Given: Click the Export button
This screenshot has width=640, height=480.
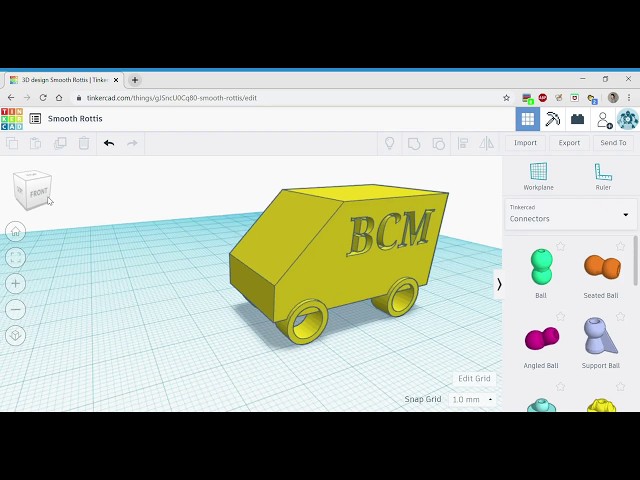Looking at the screenshot, I should click(x=569, y=143).
